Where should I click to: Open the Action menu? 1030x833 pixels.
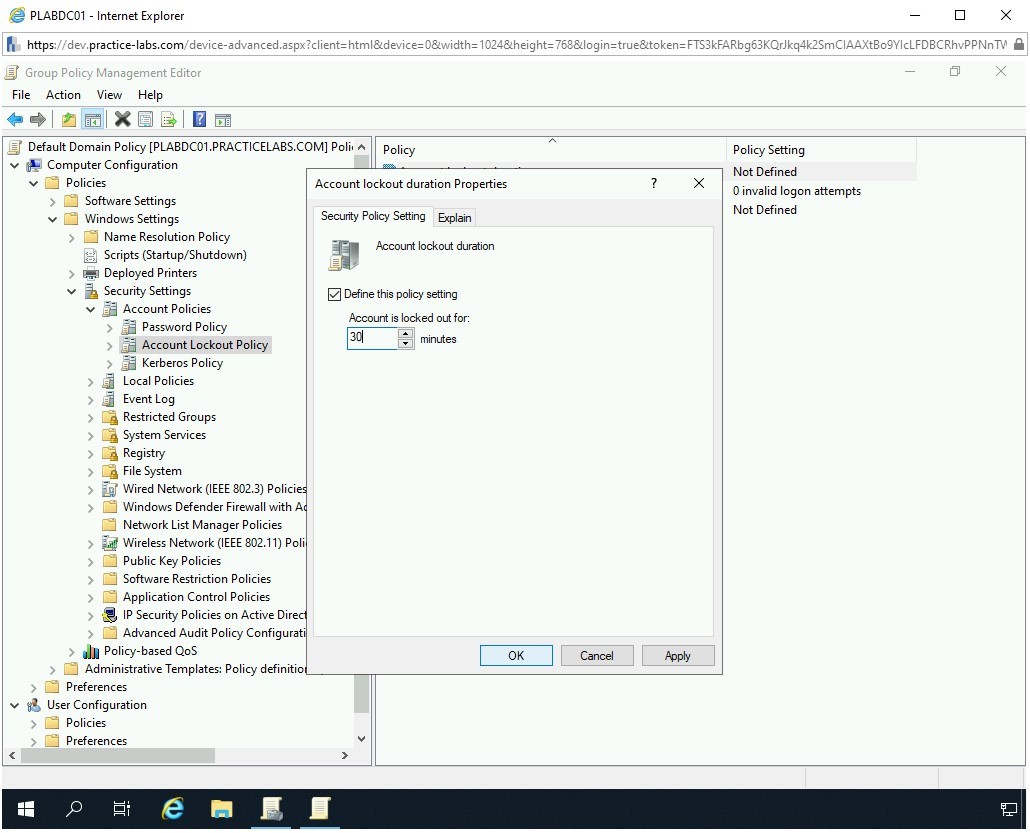click(63, 95)
